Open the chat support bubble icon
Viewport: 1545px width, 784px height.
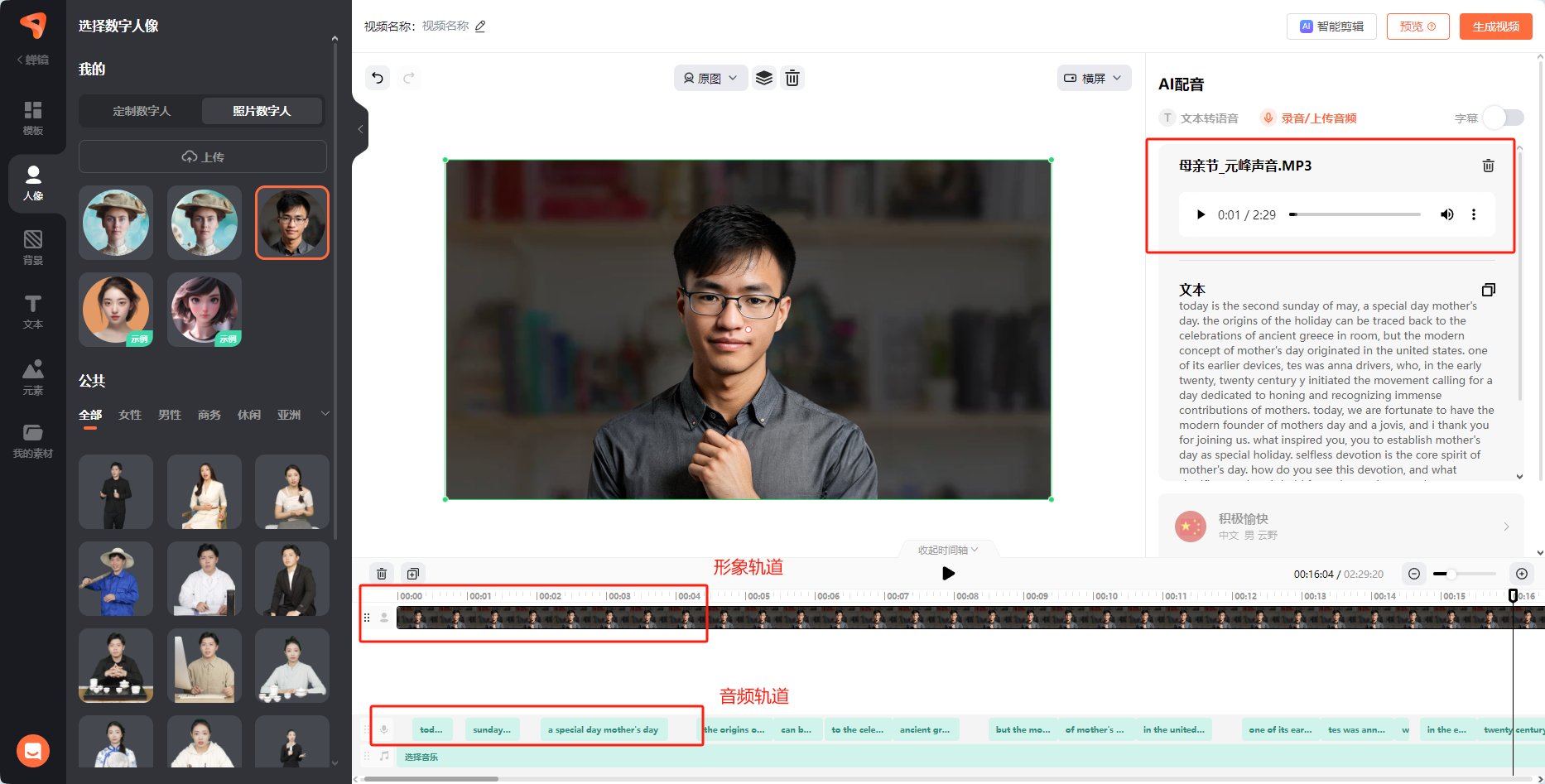33,751
